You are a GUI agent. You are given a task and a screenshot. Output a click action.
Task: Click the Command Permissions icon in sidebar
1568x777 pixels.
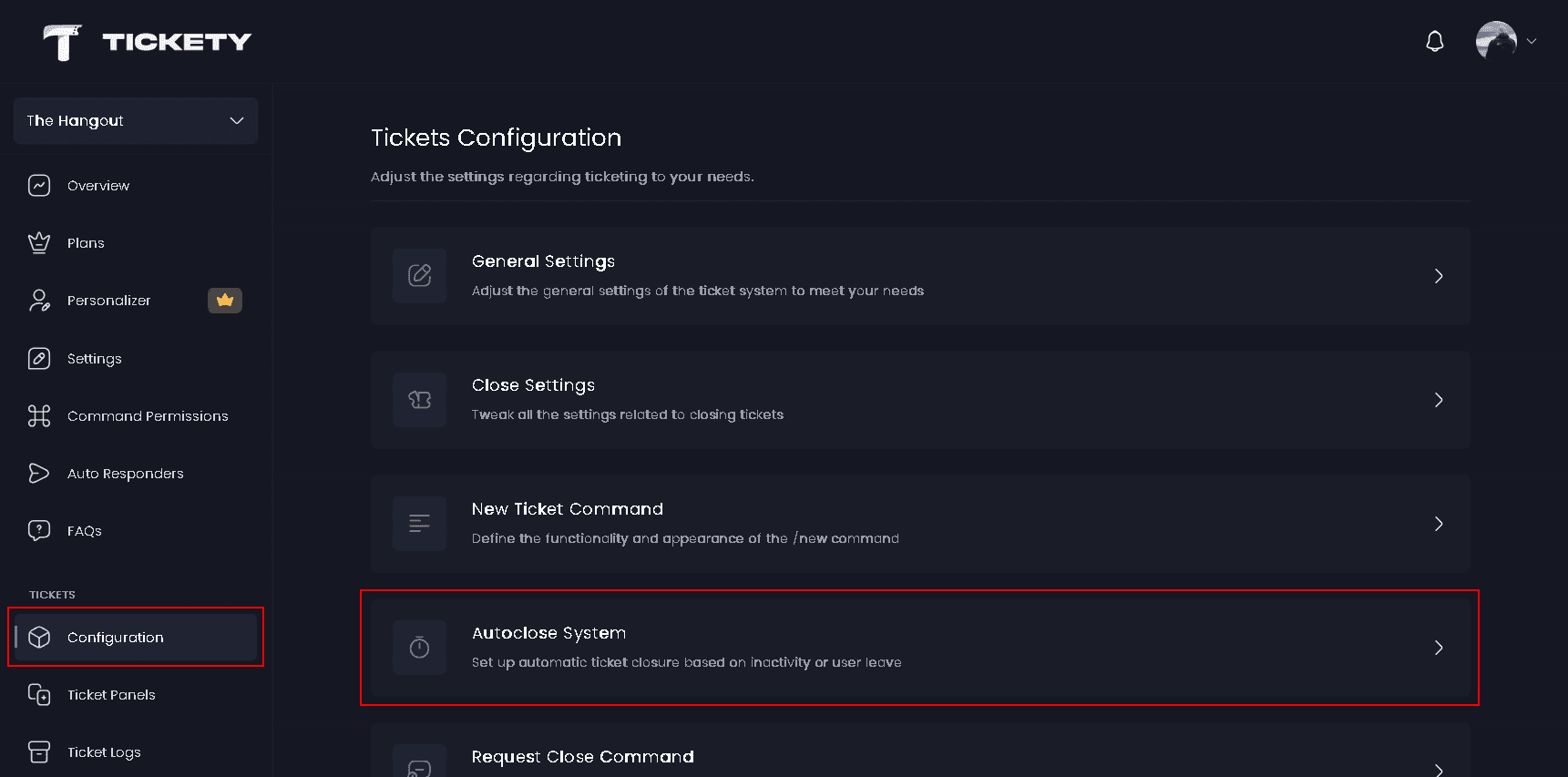click(39, 416)
